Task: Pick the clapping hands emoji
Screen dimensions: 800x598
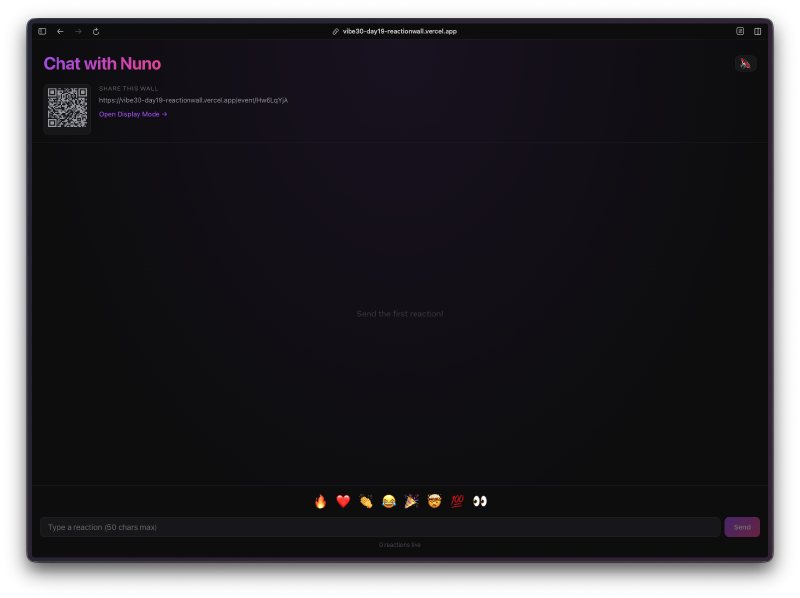Action: click(366, 501)
